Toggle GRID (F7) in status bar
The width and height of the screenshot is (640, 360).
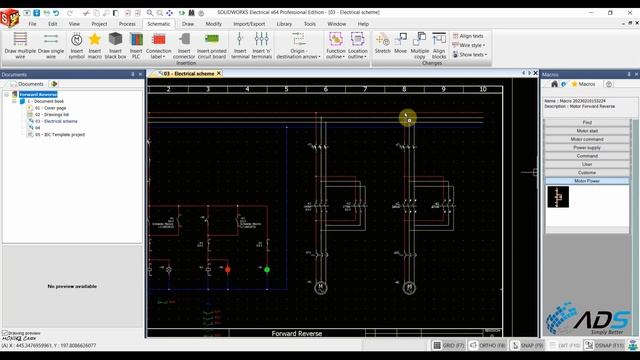tap(448, 345)
